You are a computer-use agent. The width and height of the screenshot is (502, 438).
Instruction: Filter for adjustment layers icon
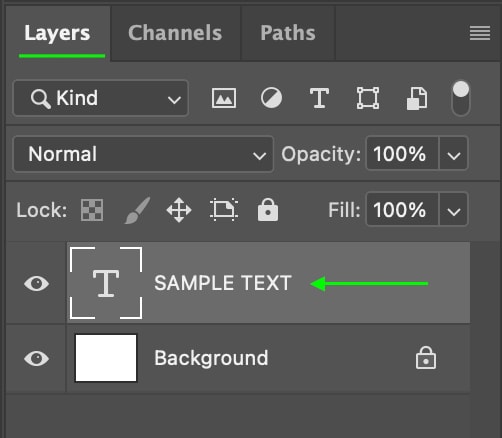[271, 98]
